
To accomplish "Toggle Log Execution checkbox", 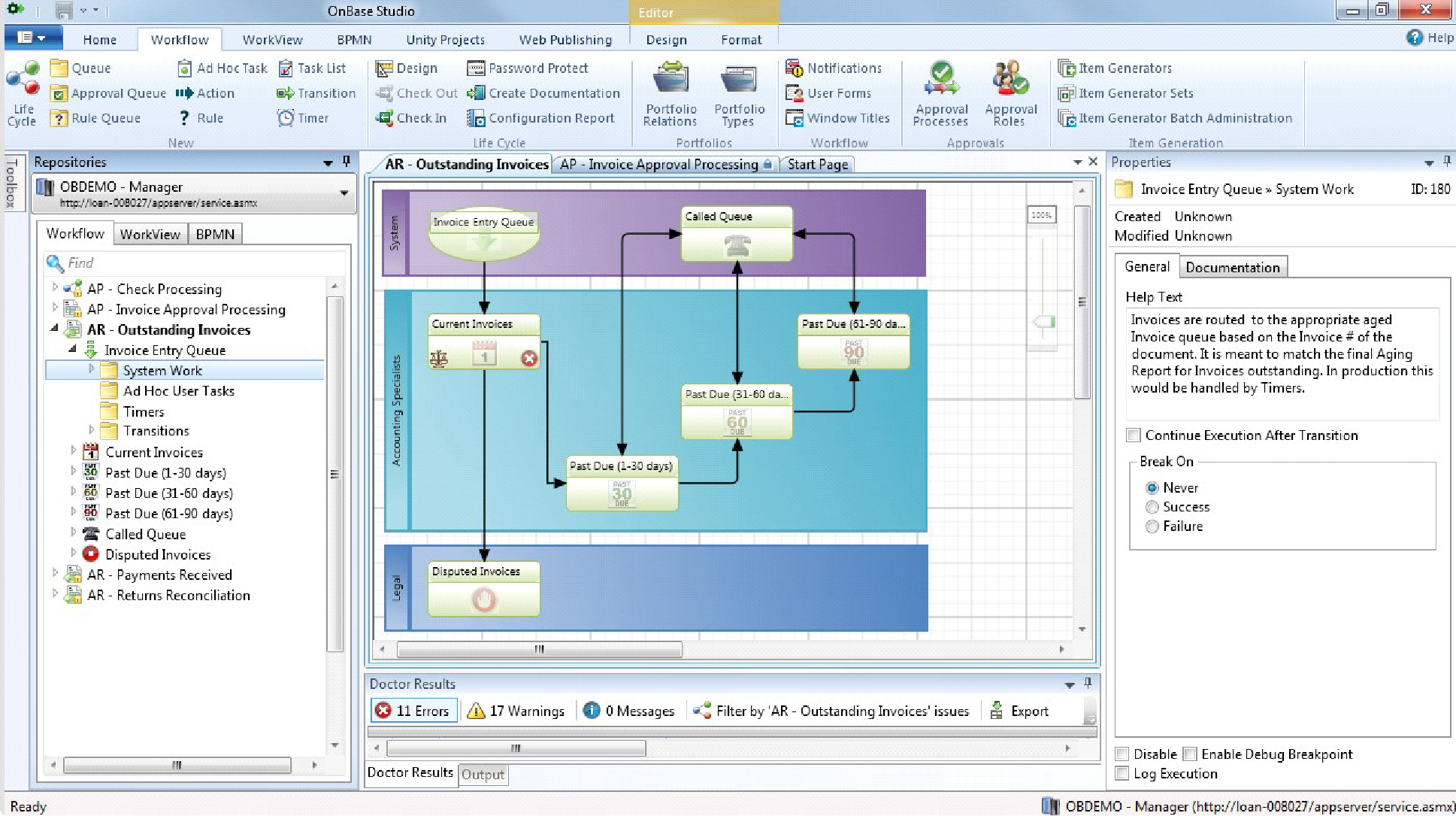I will pos(1122,773).
